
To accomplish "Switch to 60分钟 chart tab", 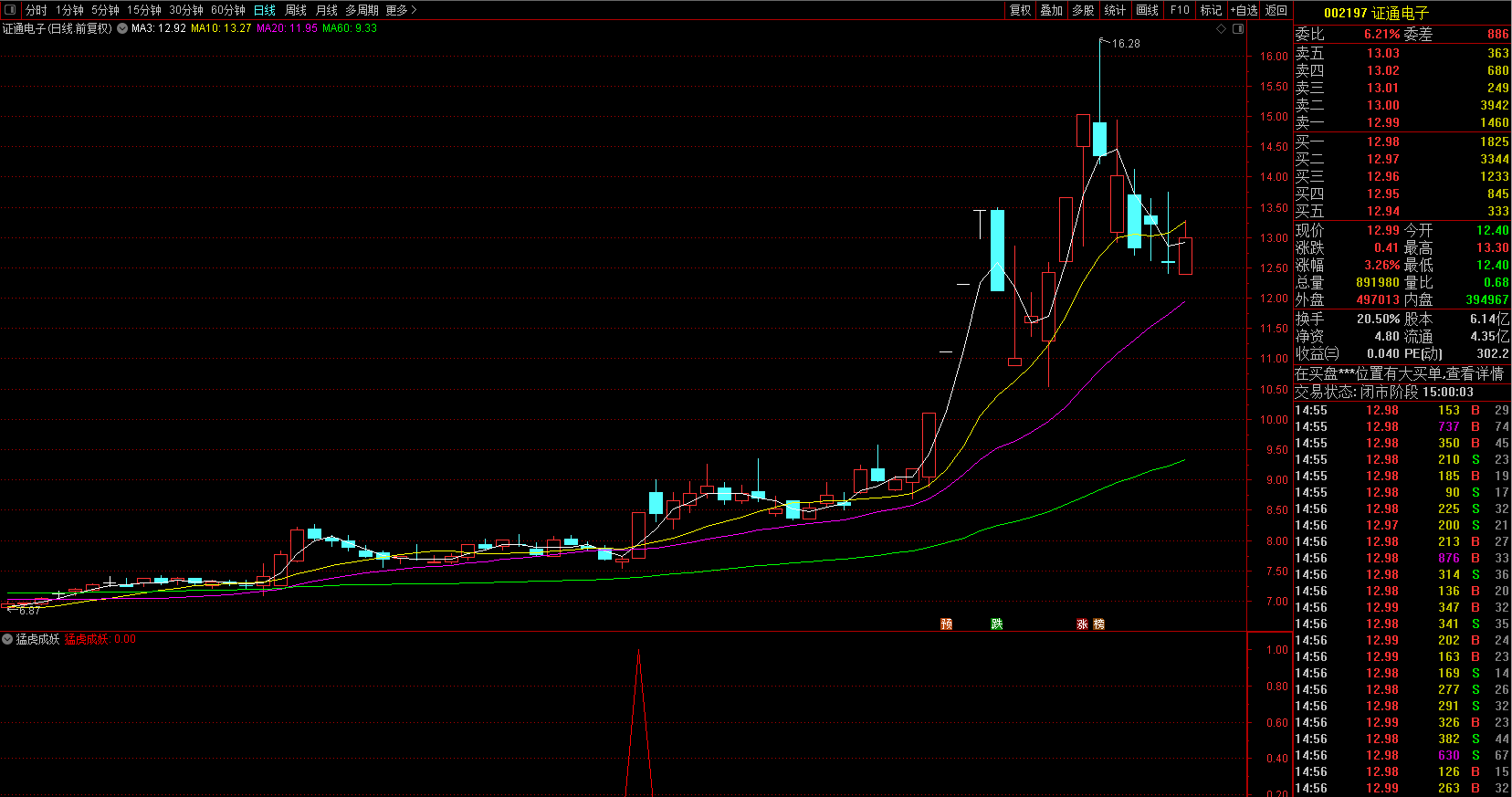I will [228, 10].
